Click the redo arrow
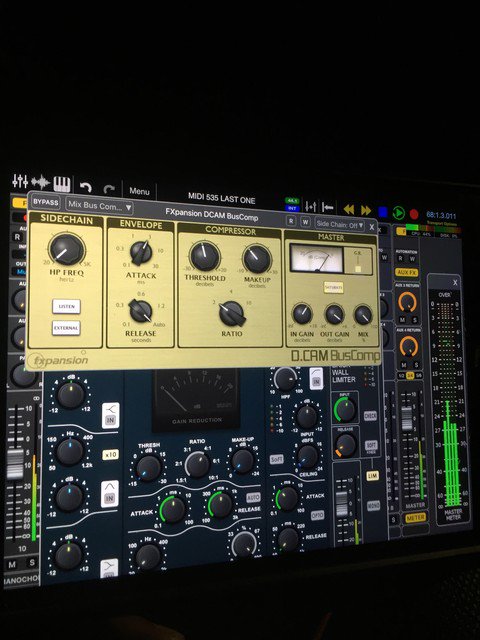Screen dimensions: 480x640 click(109, 189)
